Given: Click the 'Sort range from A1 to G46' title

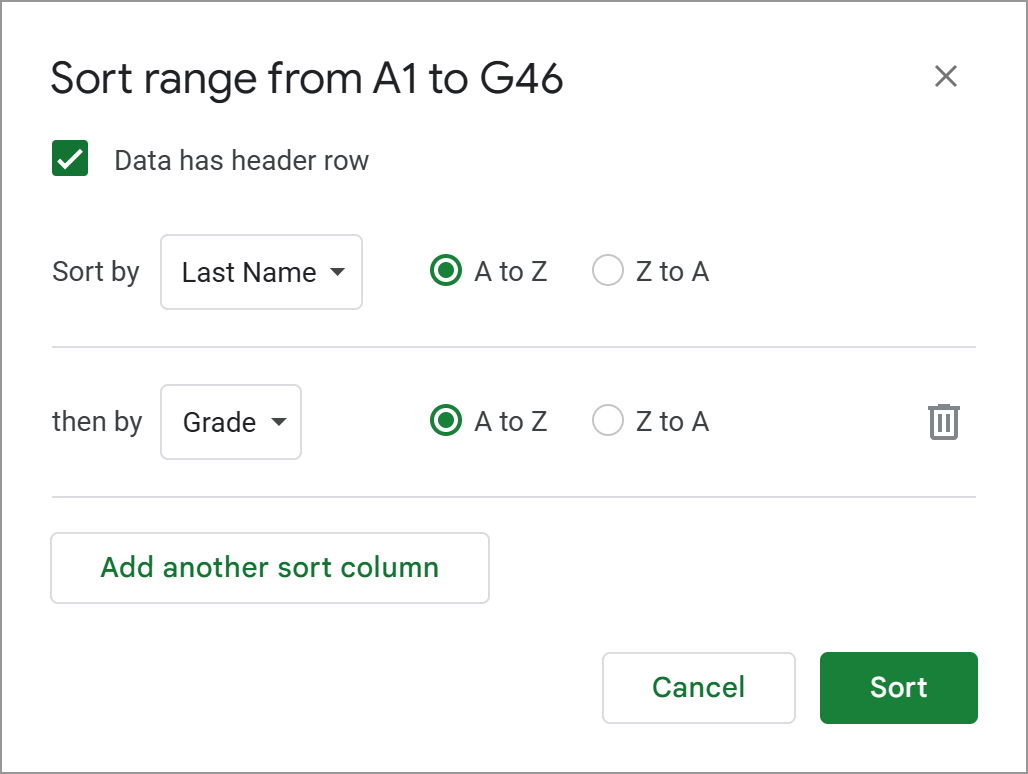Looking at the screenshot, I should (306, 78).
